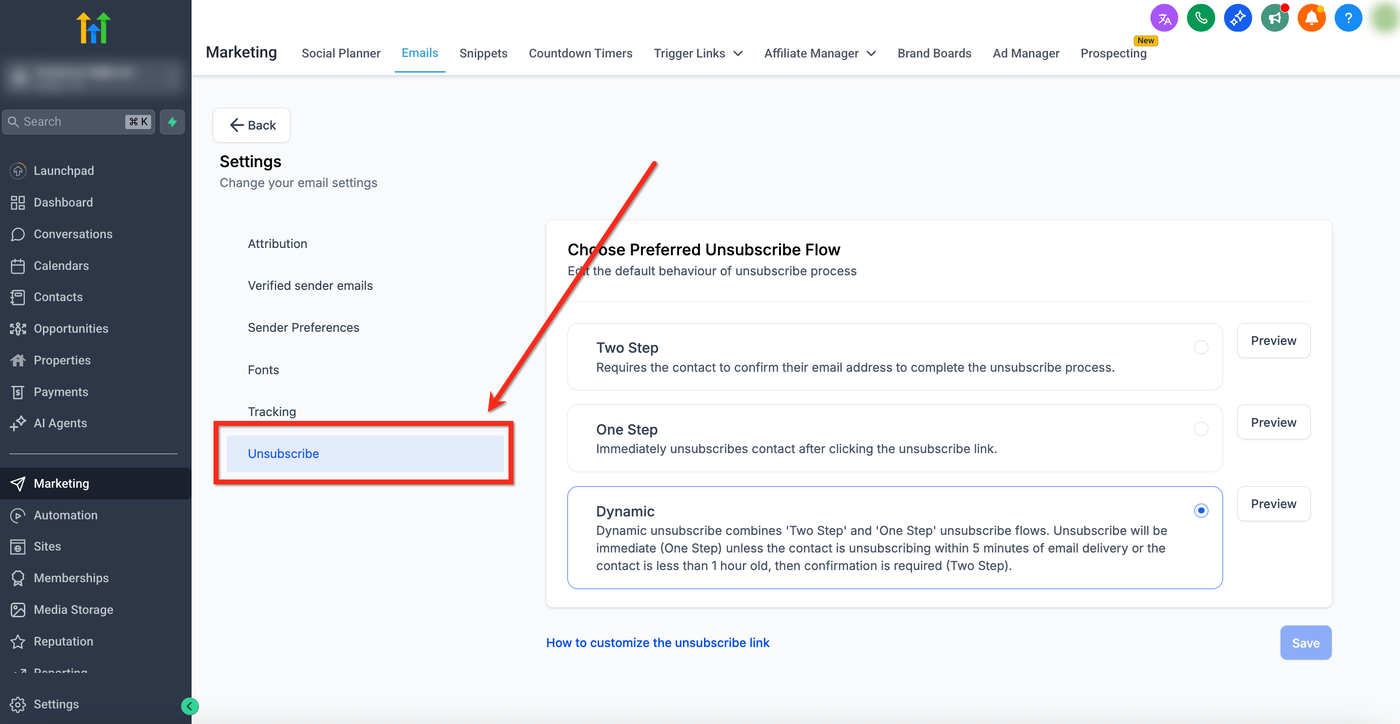Click the Conversations chat bubble icon
Viewport: 1400px width, 724px height.
pyautogui.click(x=18, y=234)
